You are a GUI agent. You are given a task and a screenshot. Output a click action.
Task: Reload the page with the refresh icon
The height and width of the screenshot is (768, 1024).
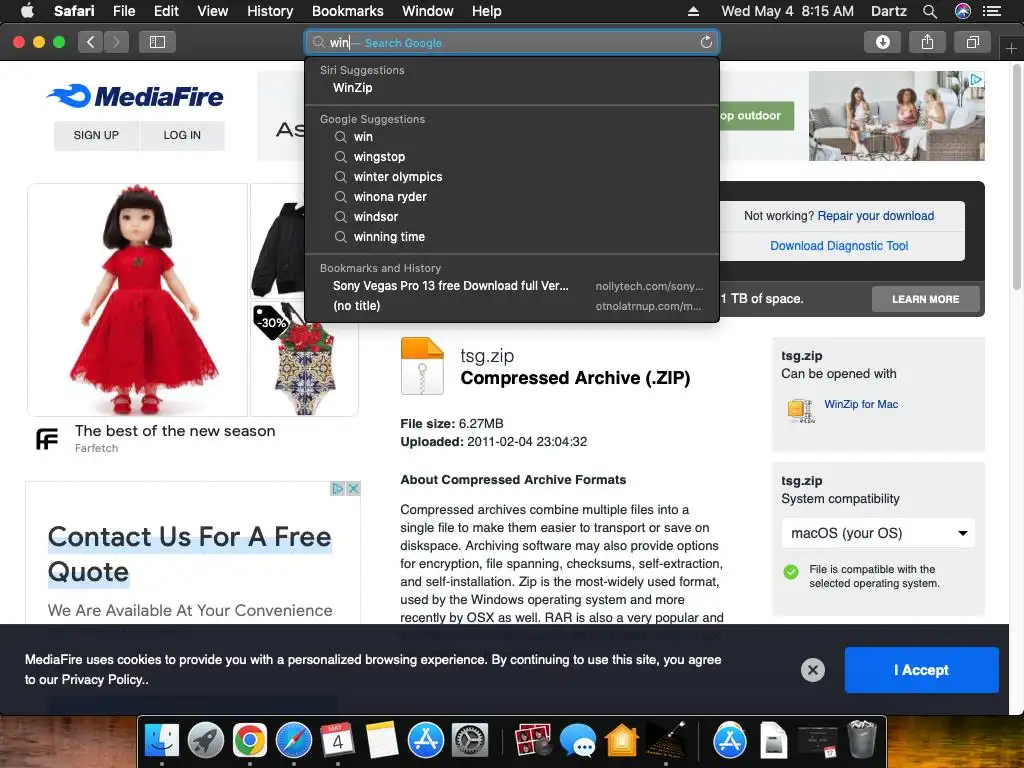pyautogui.click(x=706, y=42)
